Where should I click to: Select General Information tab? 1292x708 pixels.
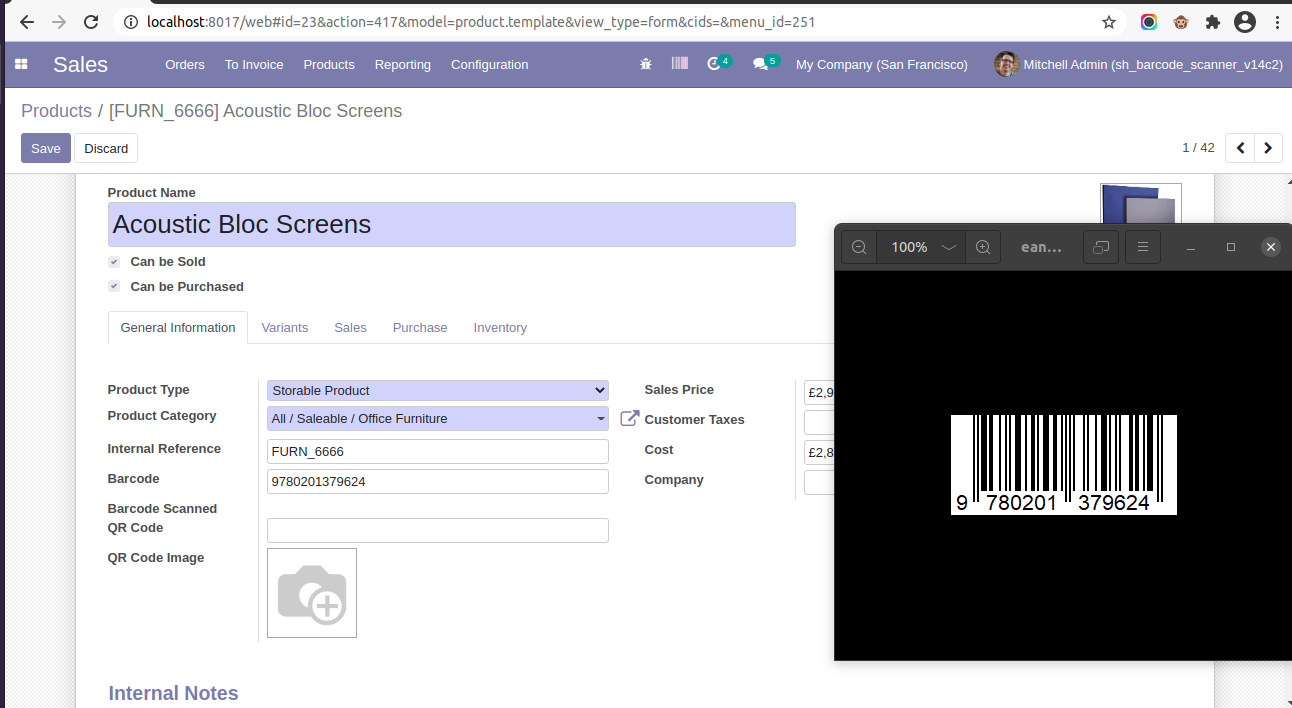coord(178,327)
